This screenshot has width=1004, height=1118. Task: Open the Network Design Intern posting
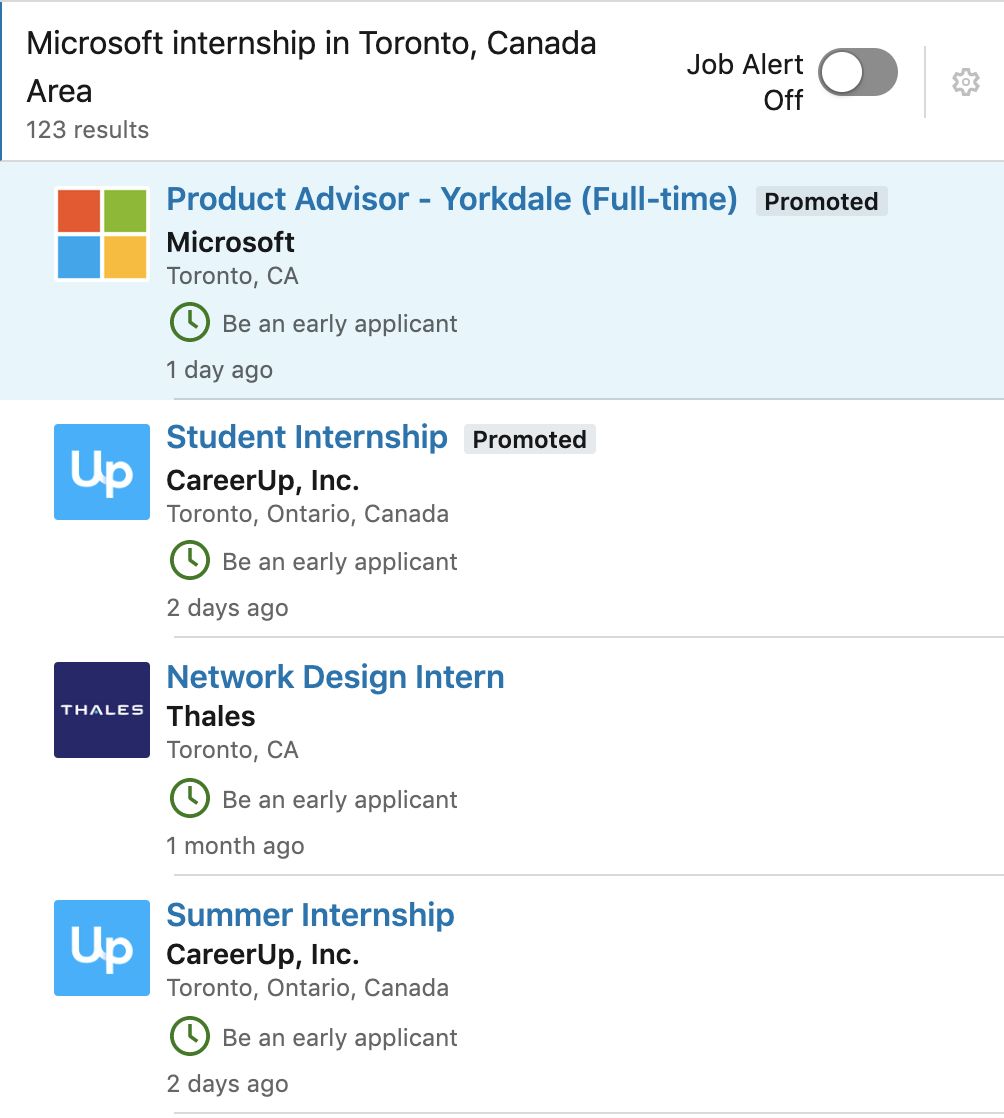pyautogui.click(x=335, y=677)
